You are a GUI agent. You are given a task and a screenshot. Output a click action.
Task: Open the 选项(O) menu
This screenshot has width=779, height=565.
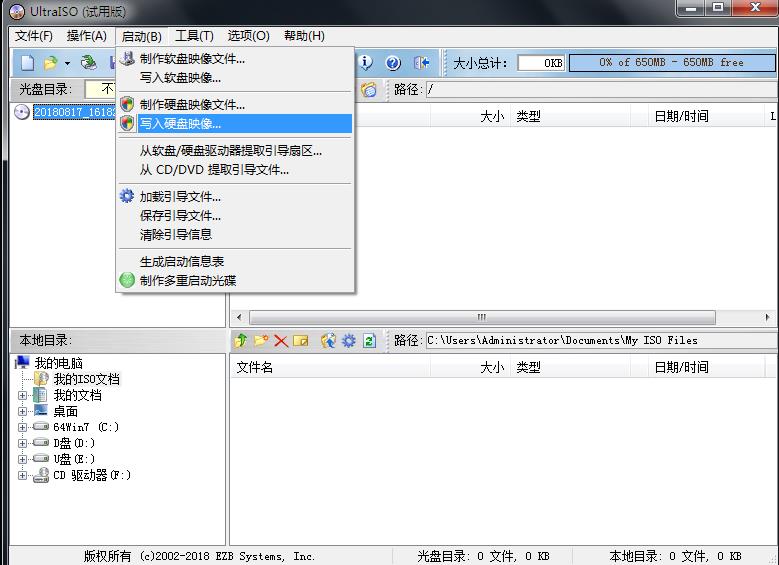(248, 36)
